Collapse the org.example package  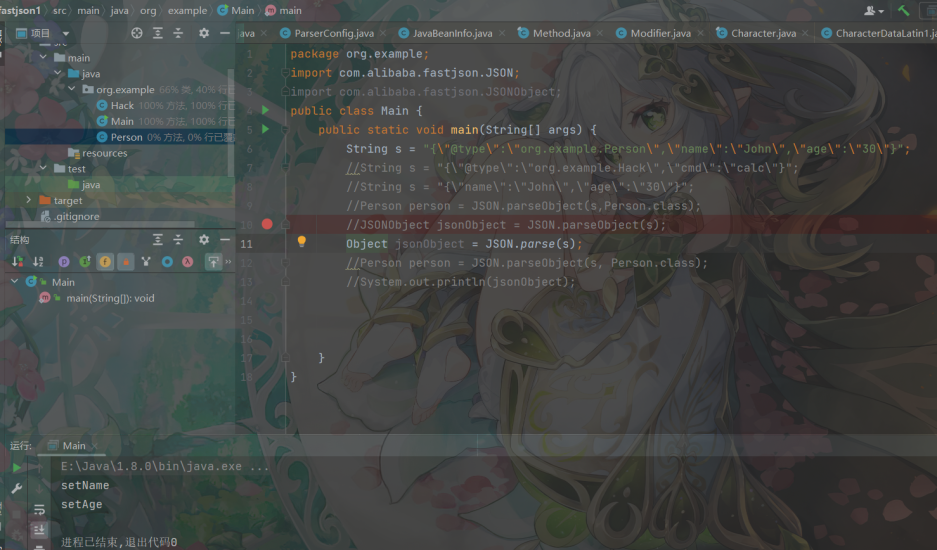pyautogui.click(x=72, y=88)
